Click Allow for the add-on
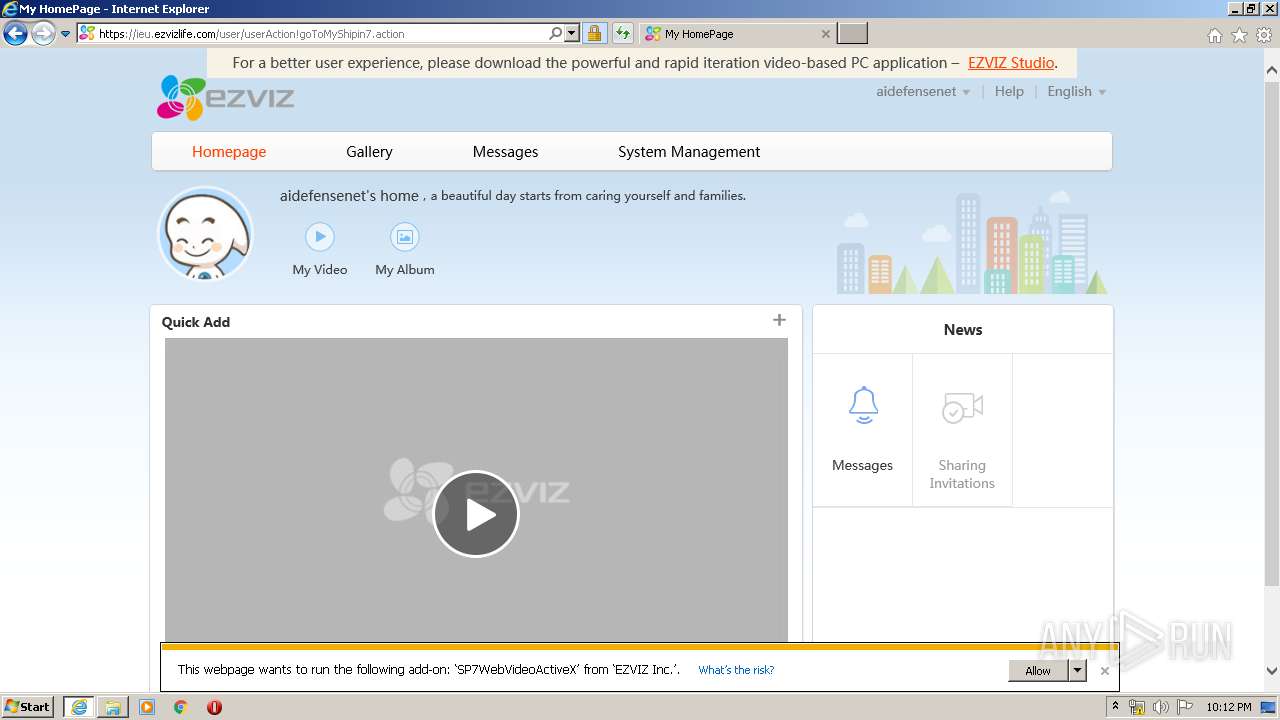Screen dimensions: 1280x720 (1038, 671)
